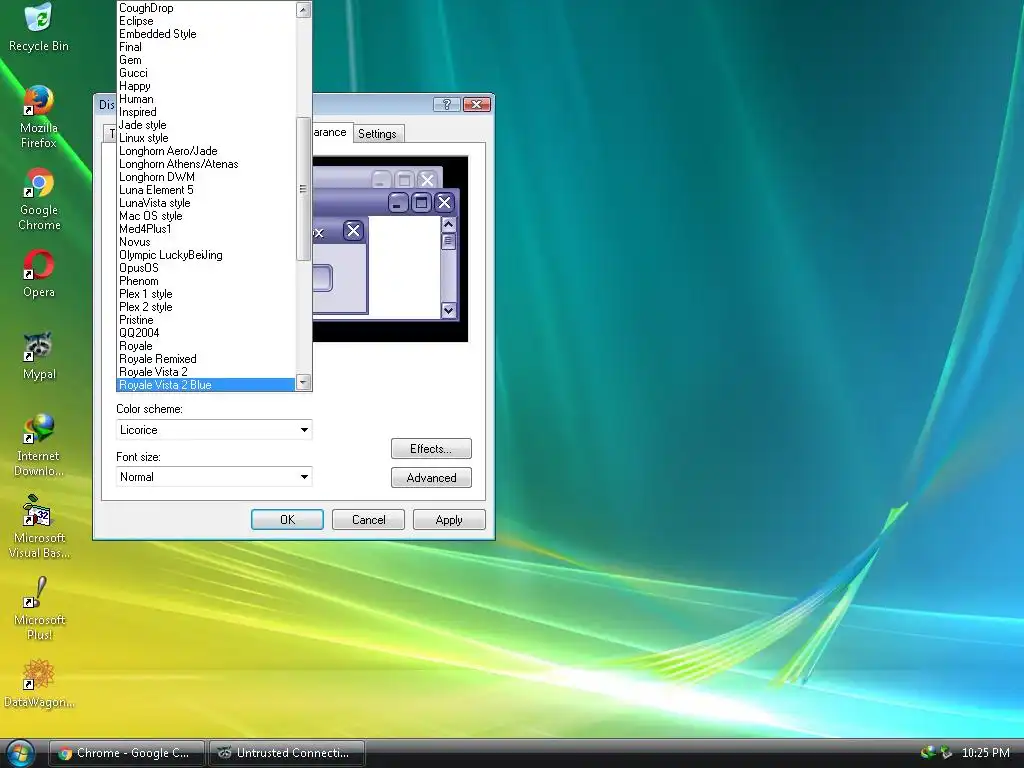Click the help question-mark button in dialog title
This screenshot has height=768, width=1024.
446,104
